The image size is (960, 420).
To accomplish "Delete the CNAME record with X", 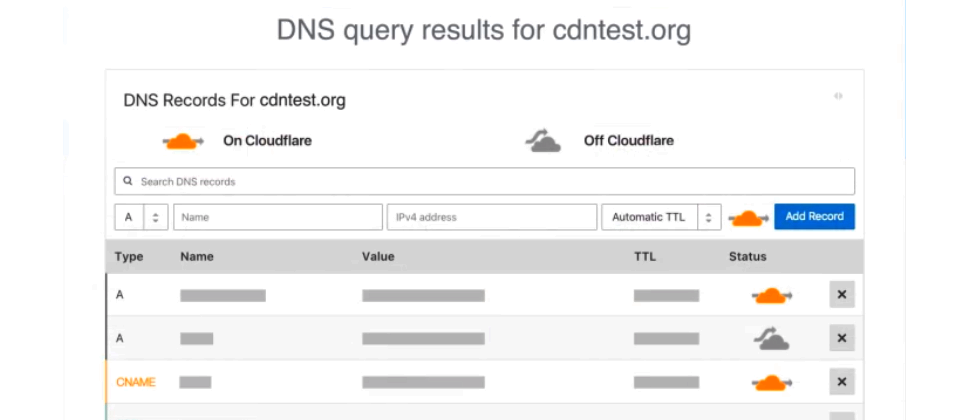I will click(842, 381).
